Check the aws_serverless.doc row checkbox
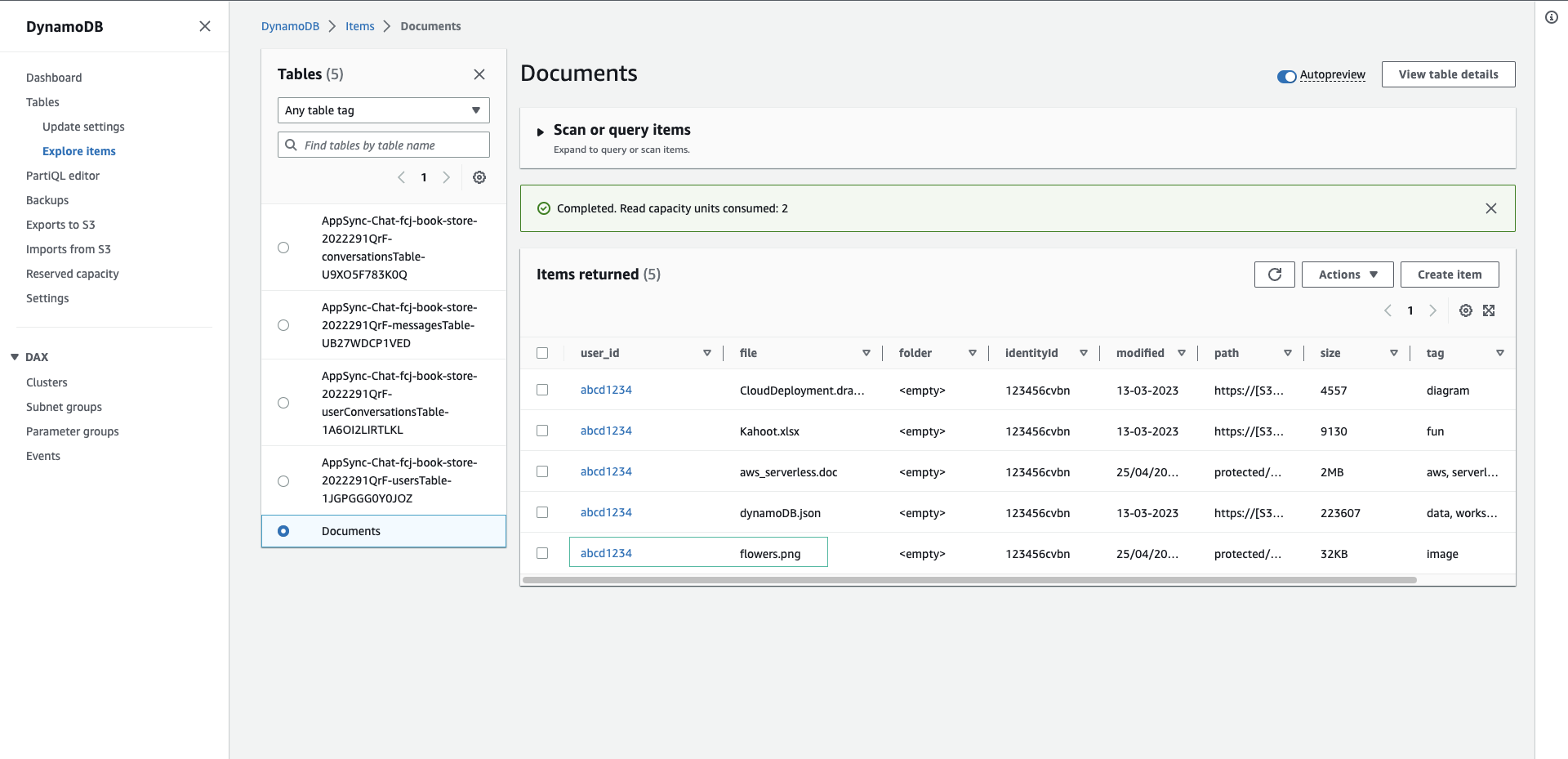 (x=542, y=471)
